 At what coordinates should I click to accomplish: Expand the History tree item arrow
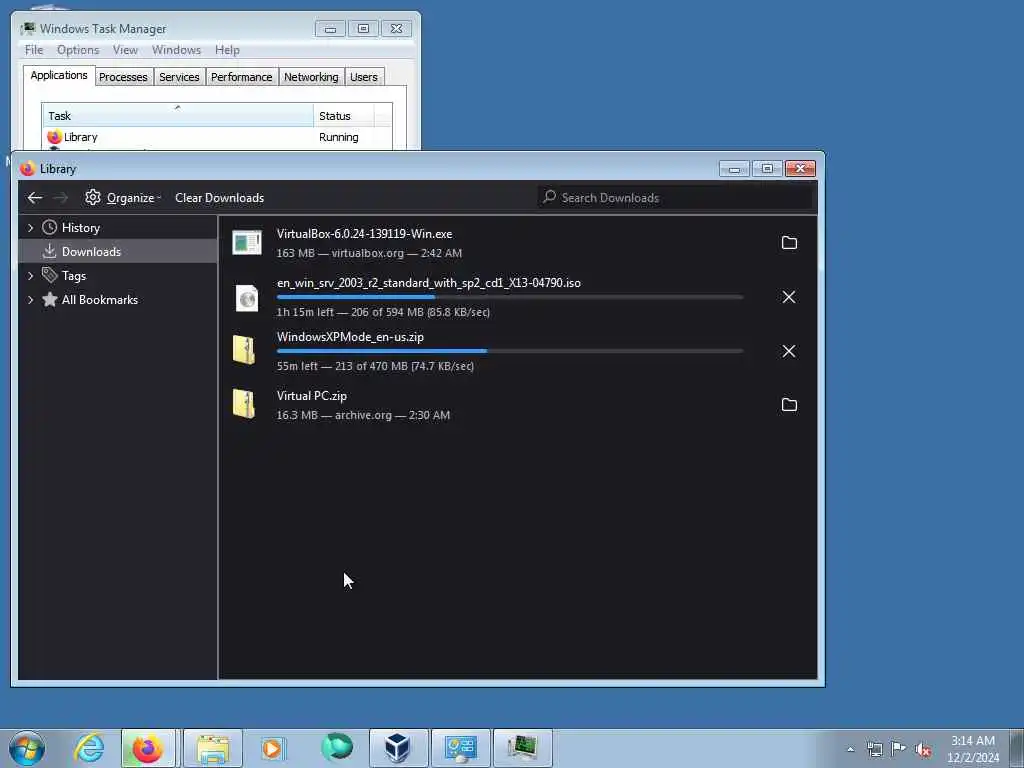[30, 227]
